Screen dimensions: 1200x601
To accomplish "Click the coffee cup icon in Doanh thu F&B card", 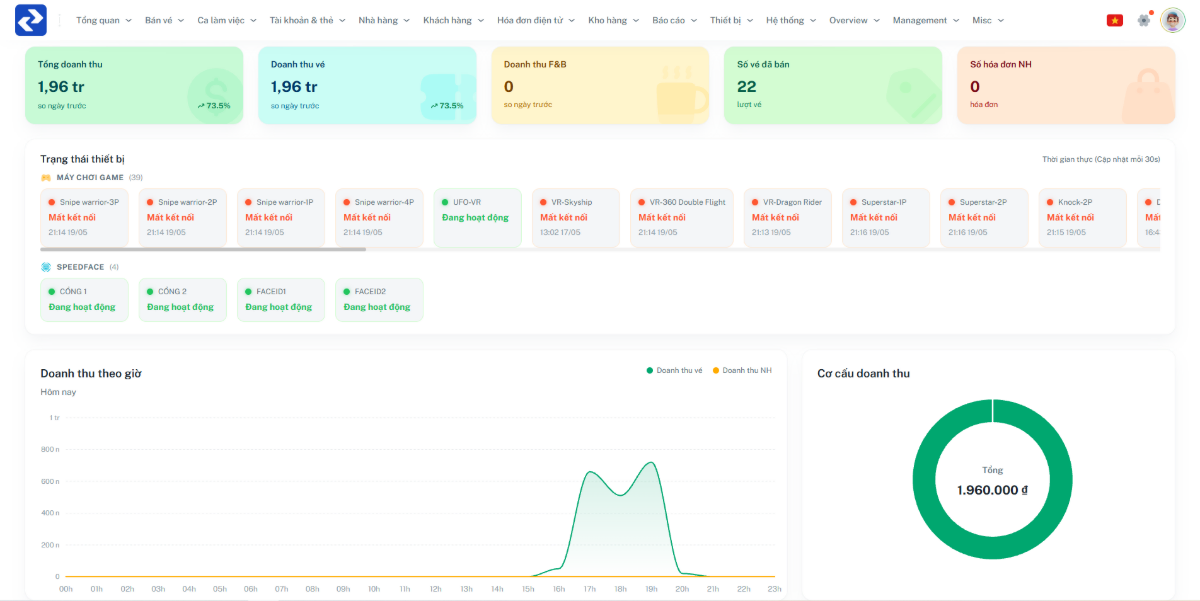I will click(682, 95).
